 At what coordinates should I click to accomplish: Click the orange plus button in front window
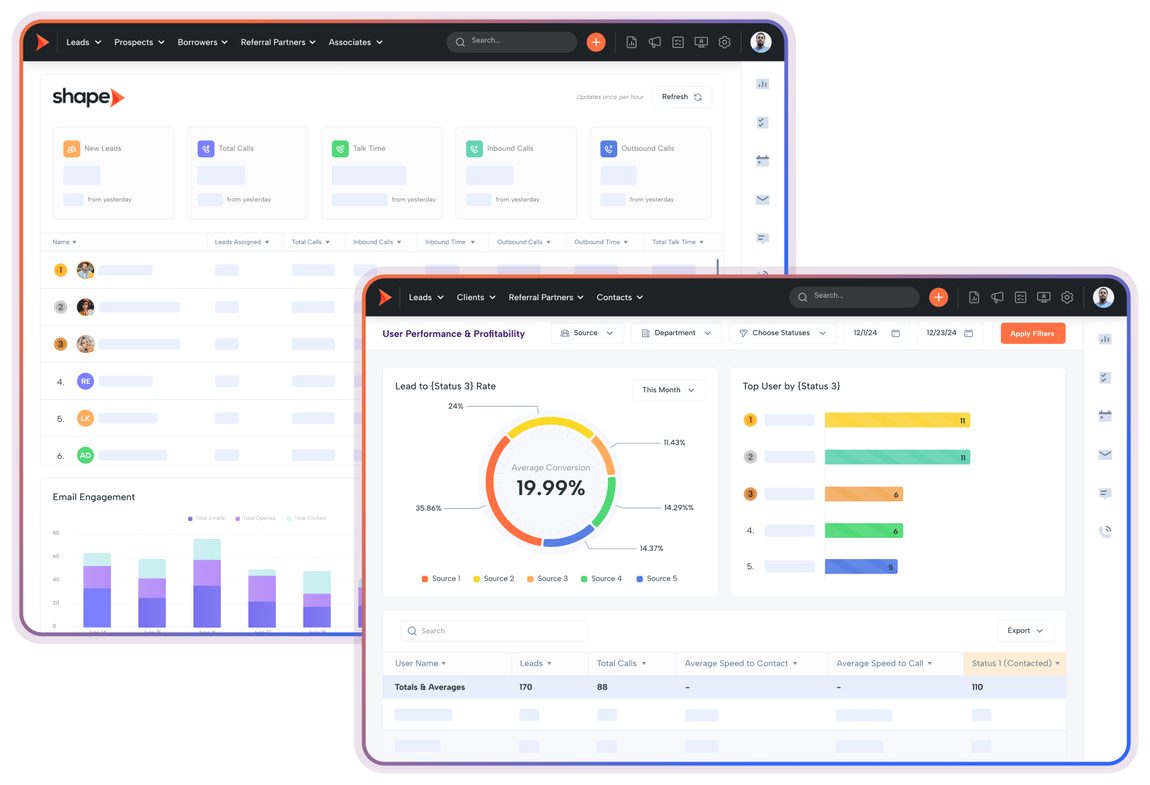point(938,297)
